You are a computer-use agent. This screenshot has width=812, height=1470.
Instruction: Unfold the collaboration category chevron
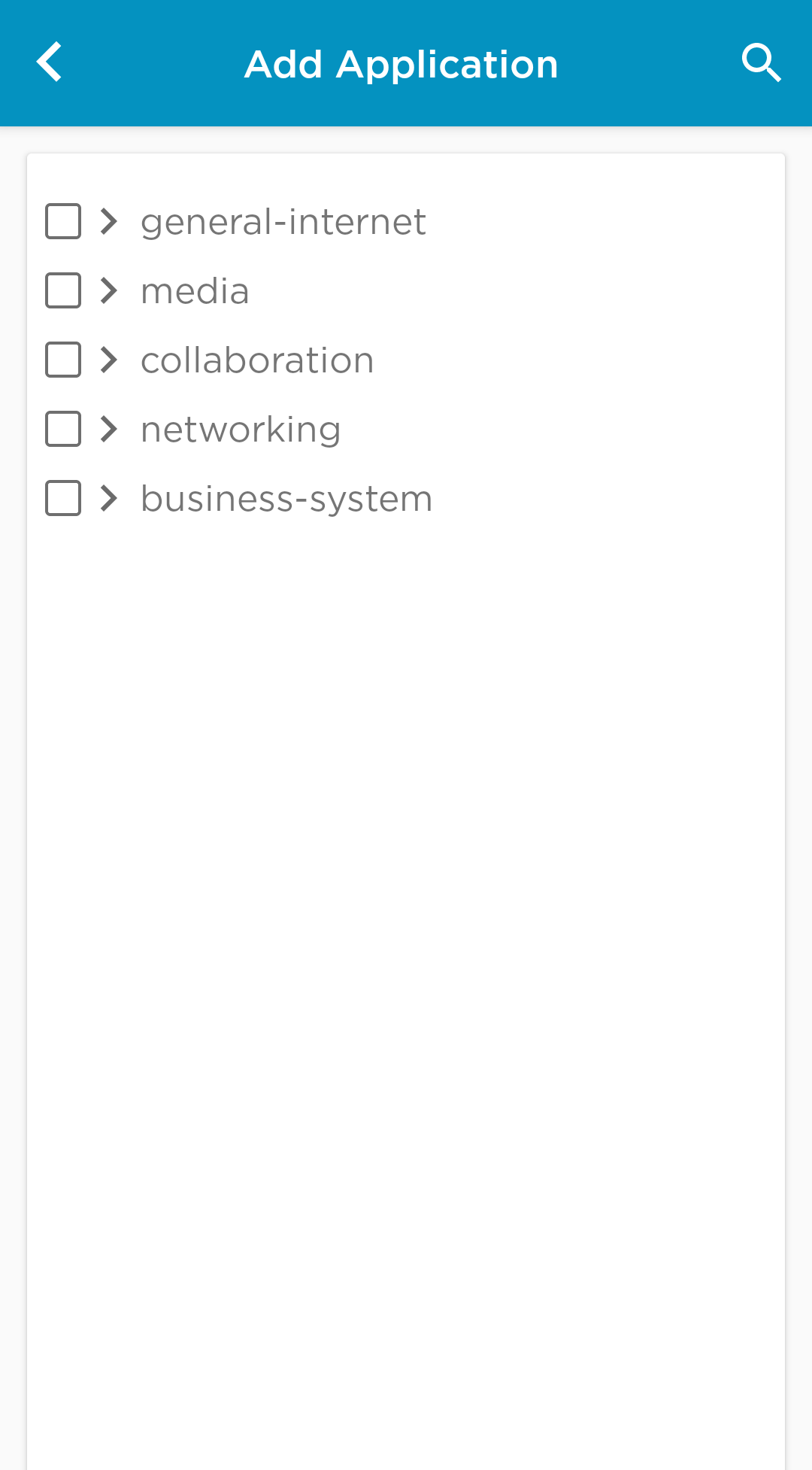[110, 360]
